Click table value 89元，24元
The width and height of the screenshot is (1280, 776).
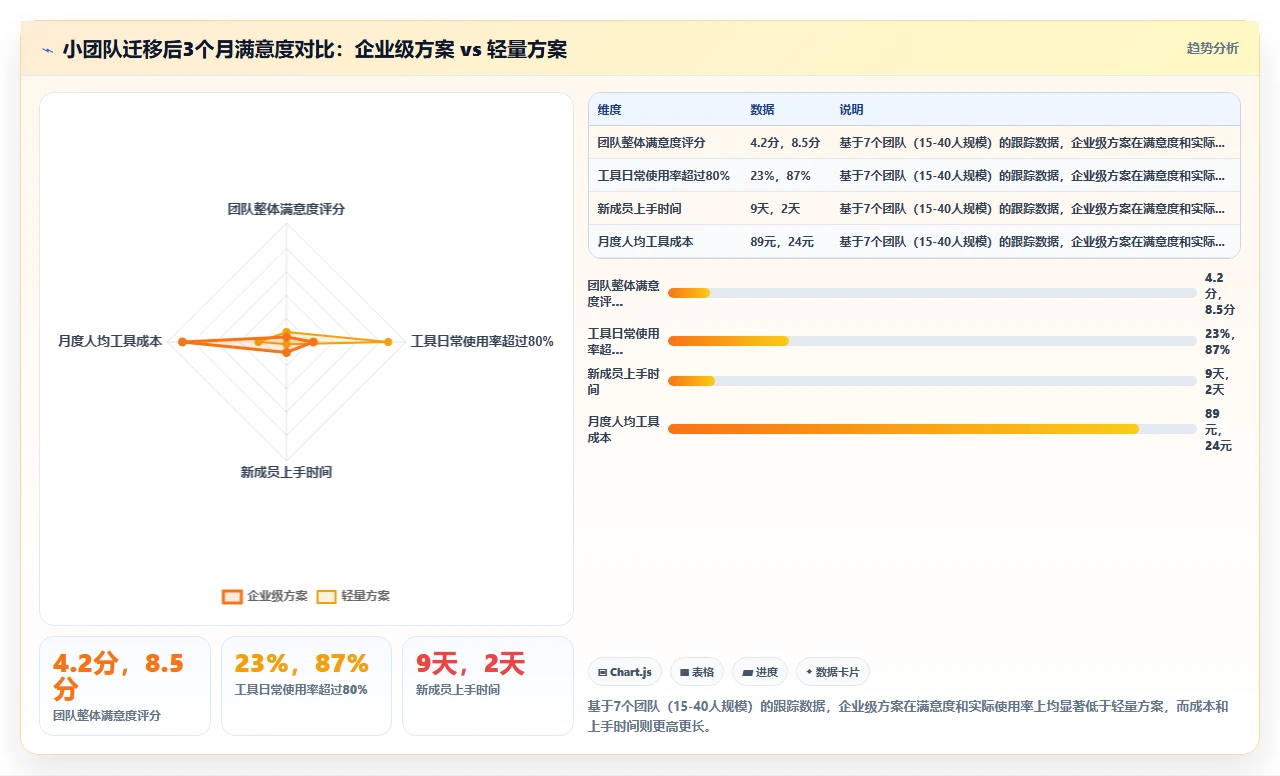(x=782, y=242)
